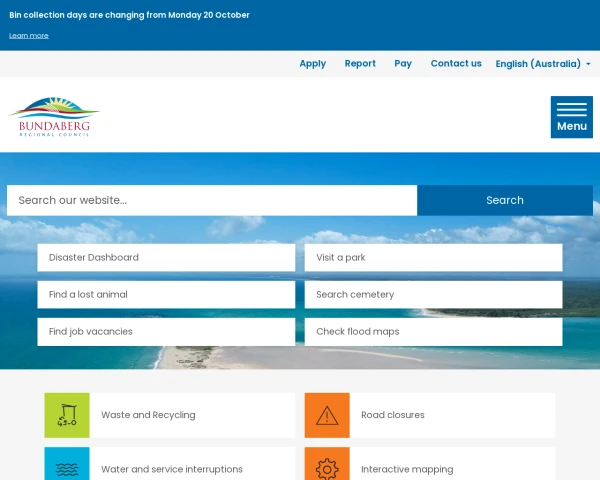
Task: Click the Bundaberg Regional Council logo
Action: coord(54,117)
